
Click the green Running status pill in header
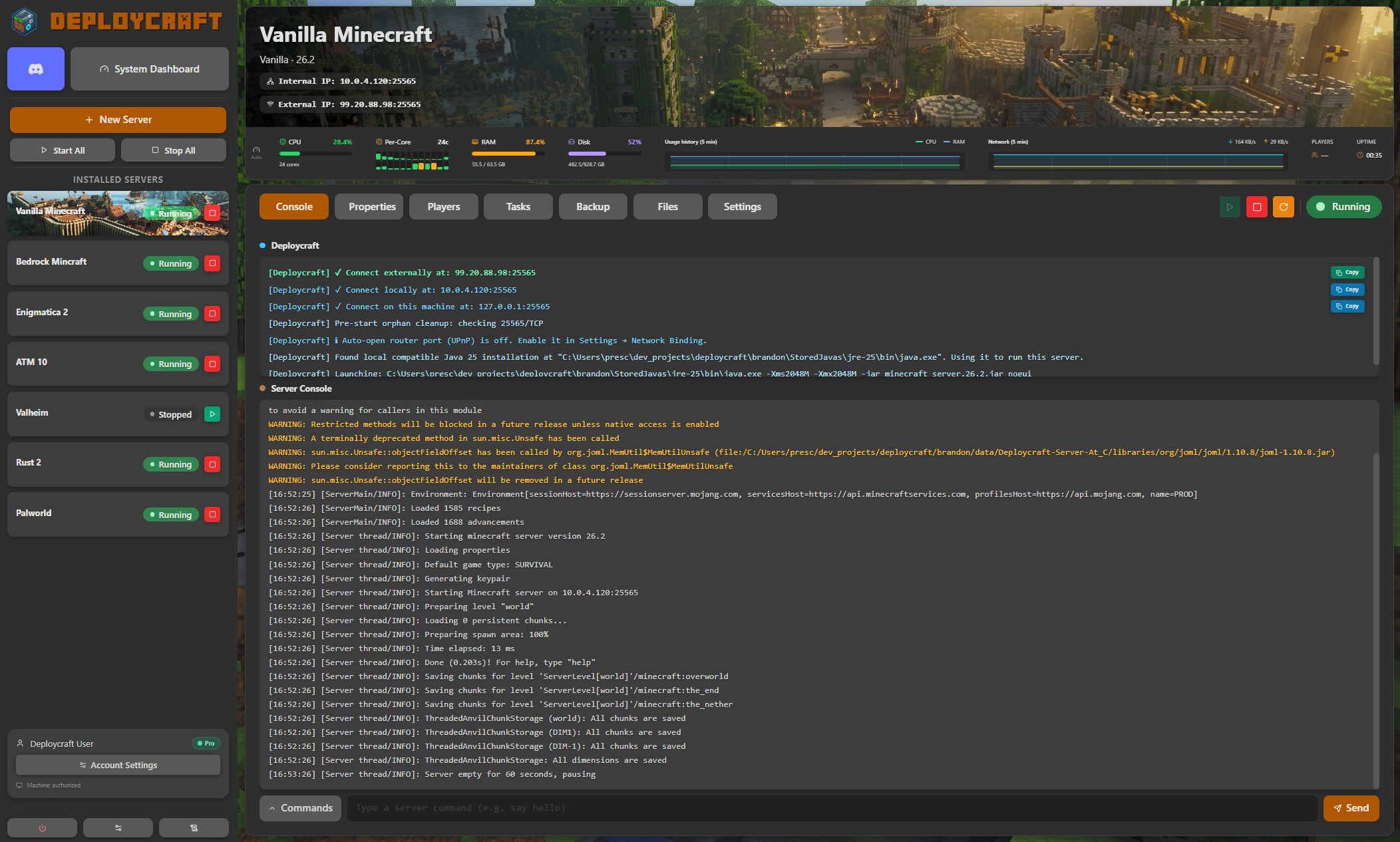point(1343,207)
